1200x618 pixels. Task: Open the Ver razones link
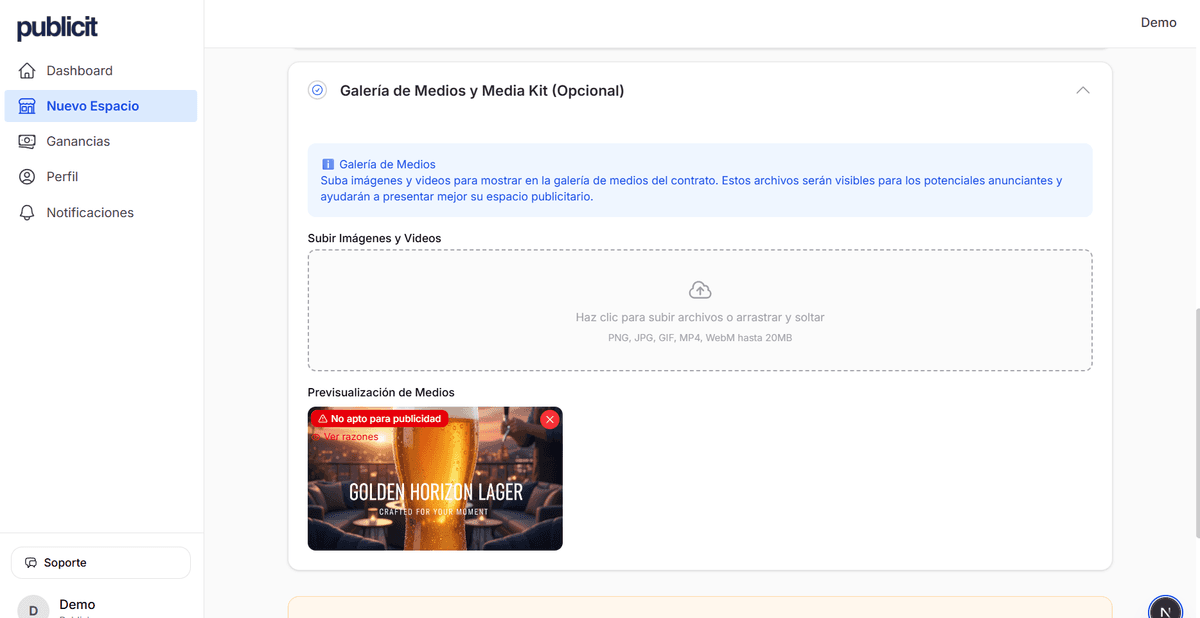click(x=348, y=436)
